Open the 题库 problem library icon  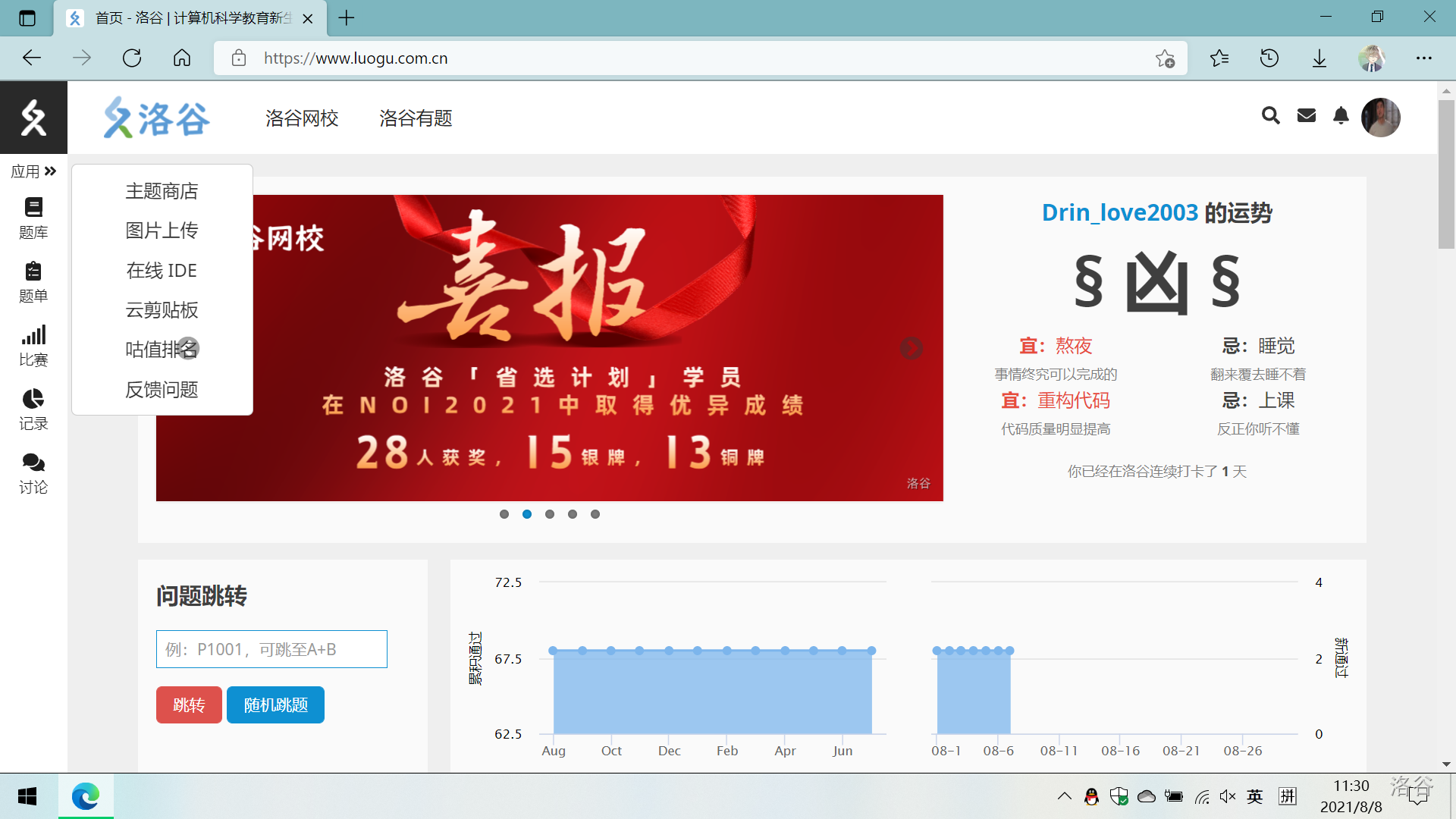coord(33,218)
